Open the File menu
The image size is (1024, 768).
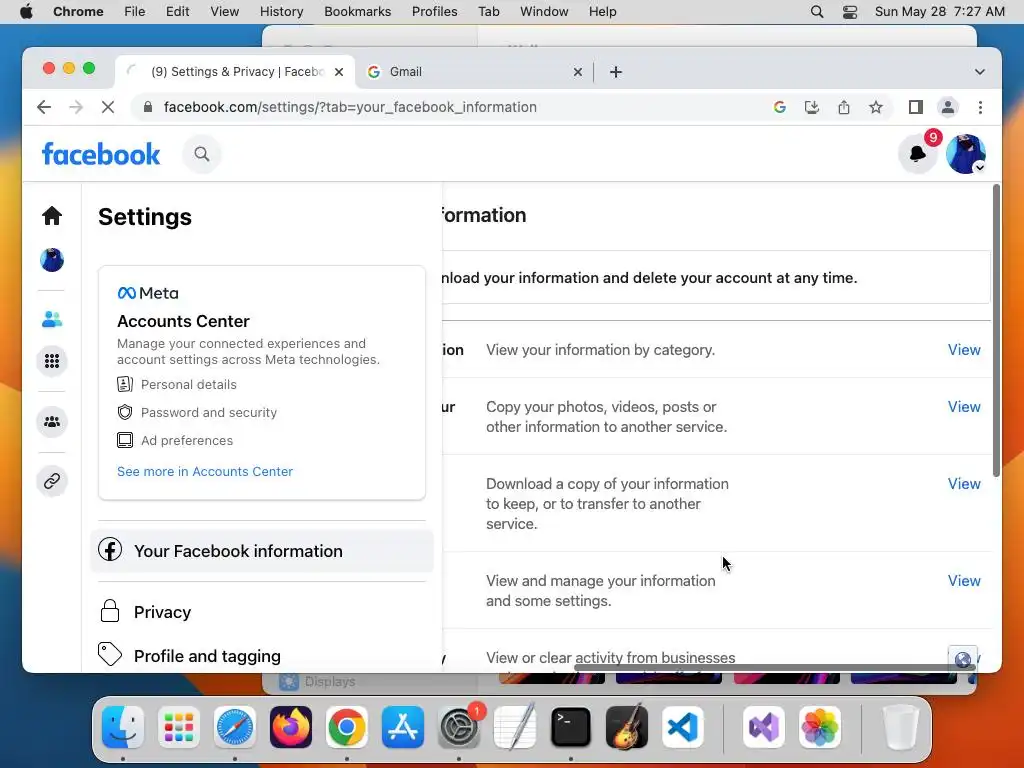(x=135, y=12)
